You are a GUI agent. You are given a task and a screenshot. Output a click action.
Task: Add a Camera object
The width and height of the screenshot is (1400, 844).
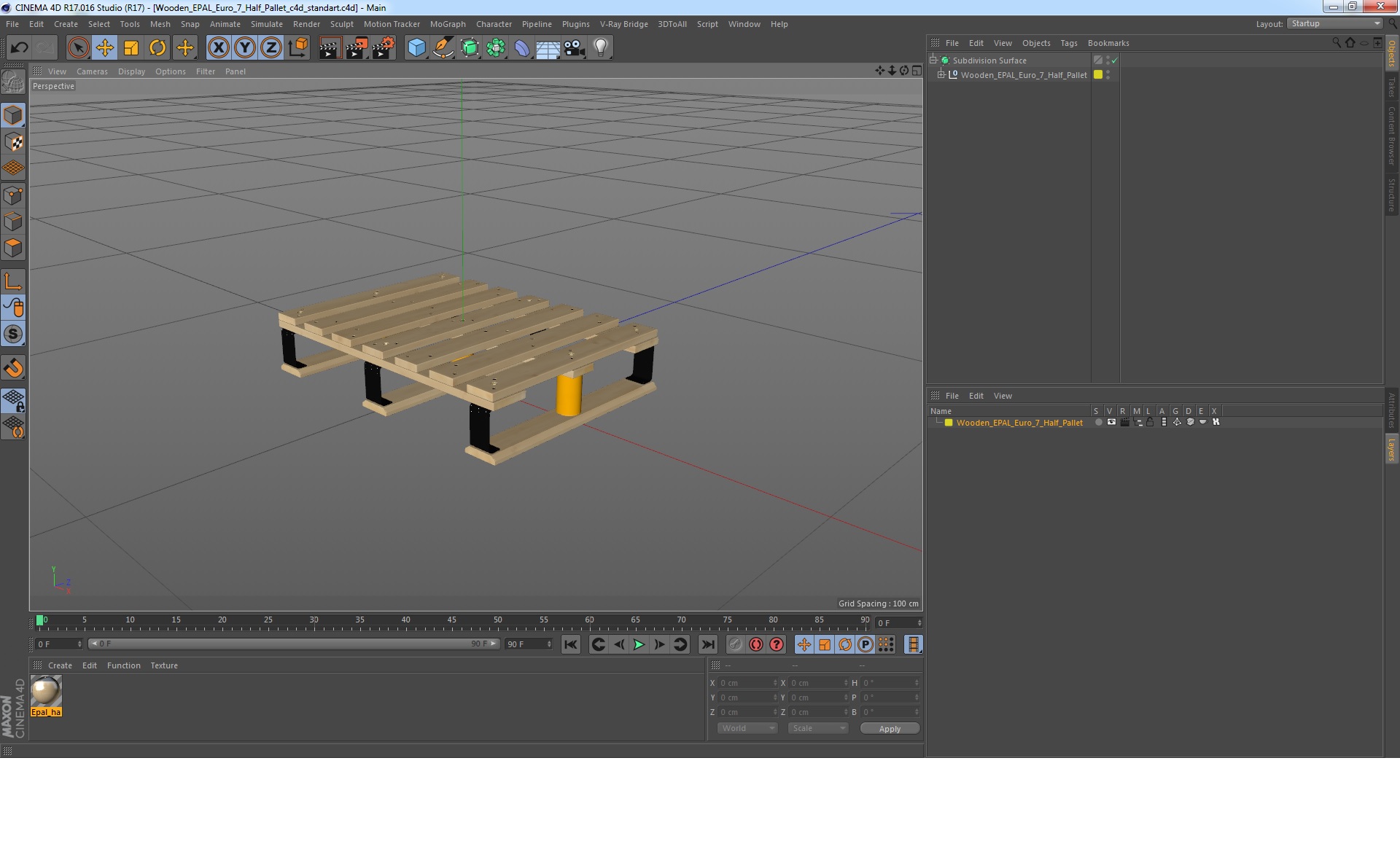click(x=575, y=48)
